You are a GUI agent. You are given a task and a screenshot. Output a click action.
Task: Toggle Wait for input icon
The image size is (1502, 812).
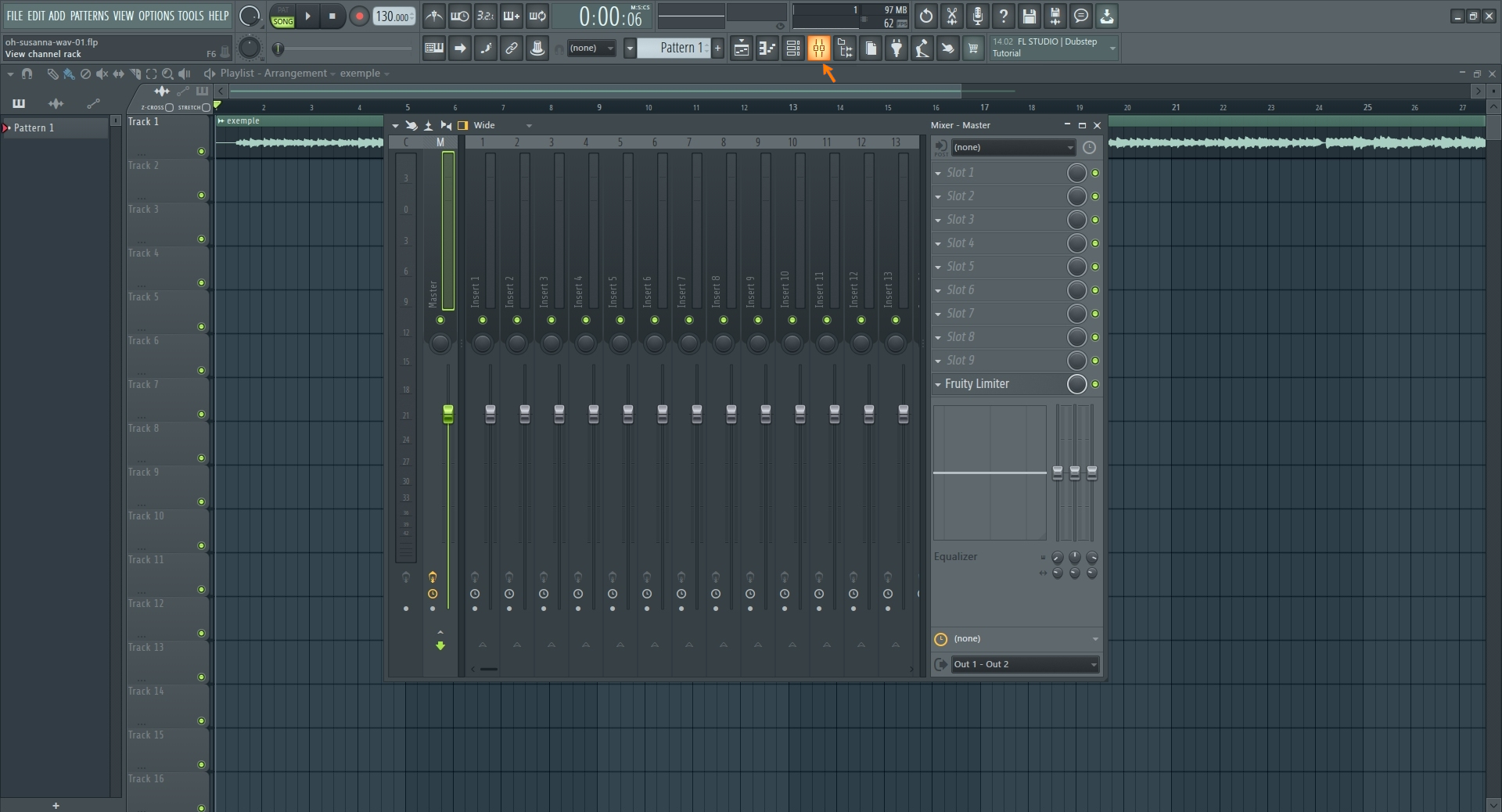pos(460,16)
